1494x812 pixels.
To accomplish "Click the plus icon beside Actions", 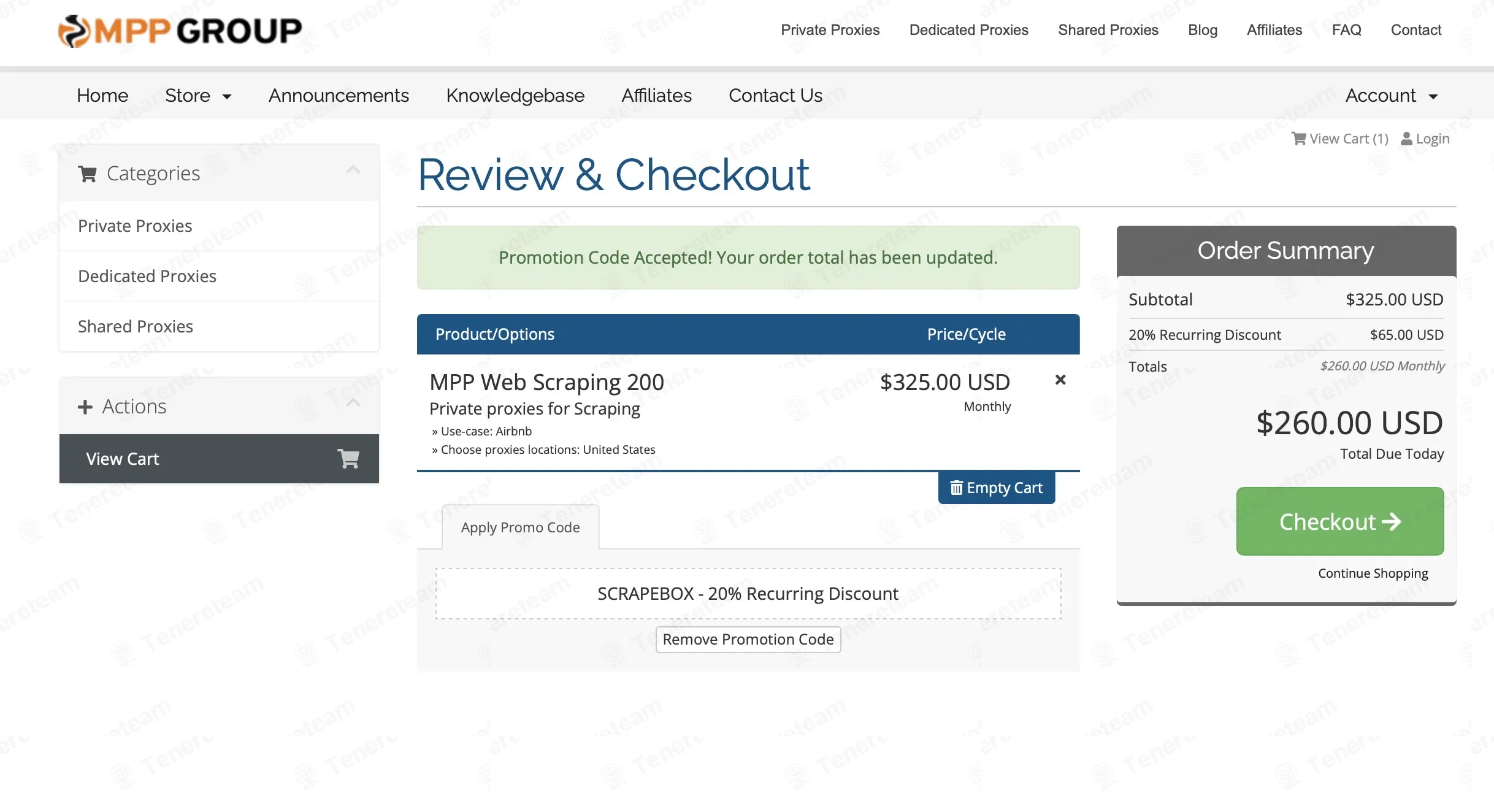I will tap(85, 407).
